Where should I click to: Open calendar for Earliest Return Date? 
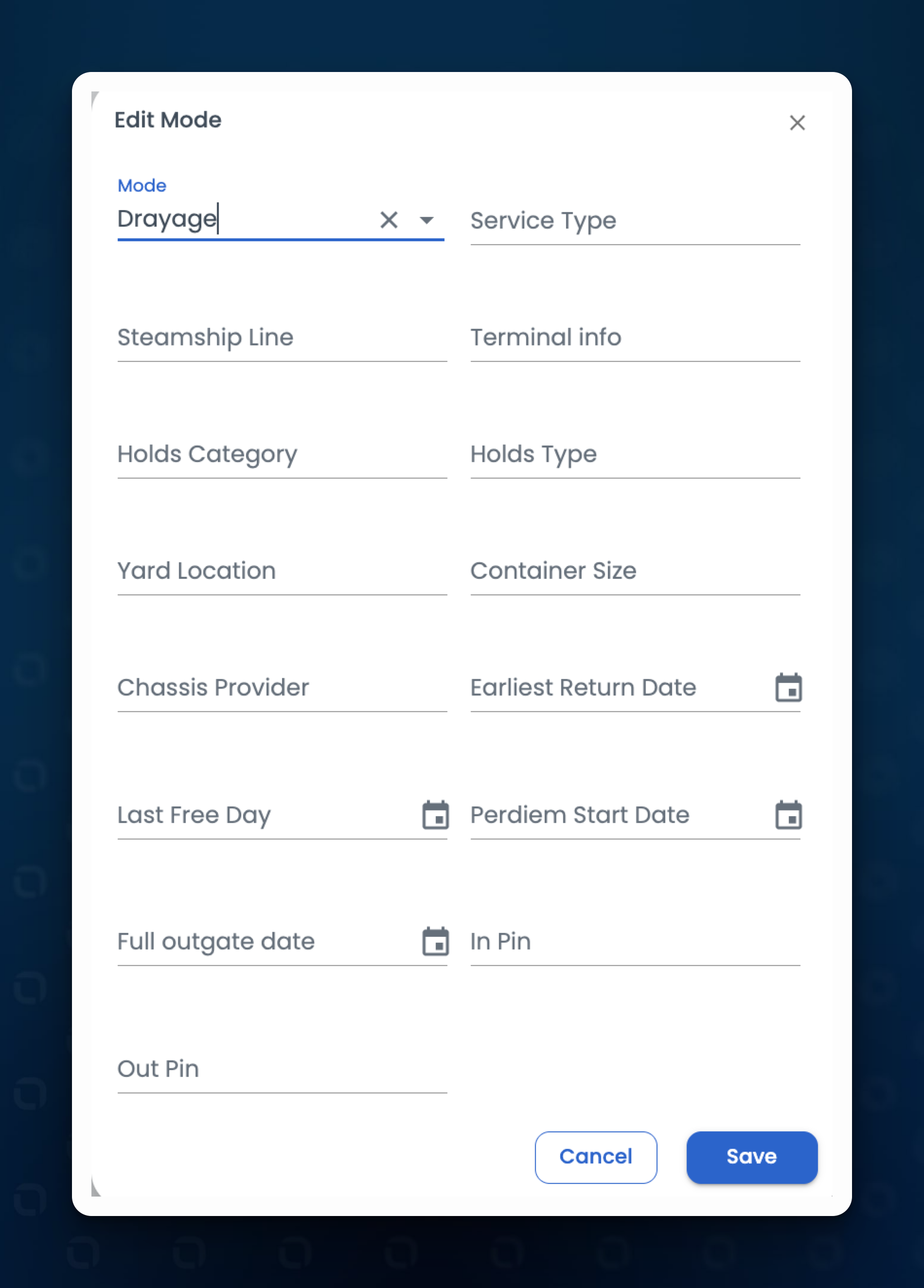point(788,687)
